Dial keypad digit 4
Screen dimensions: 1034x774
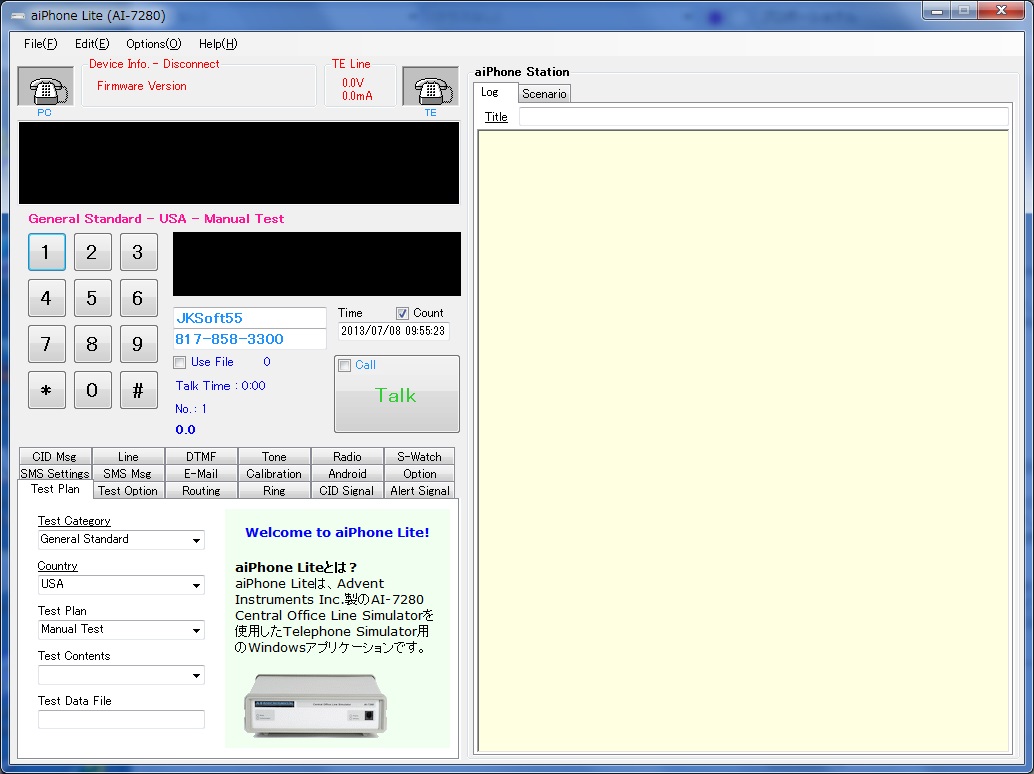[x=47, y=298]
